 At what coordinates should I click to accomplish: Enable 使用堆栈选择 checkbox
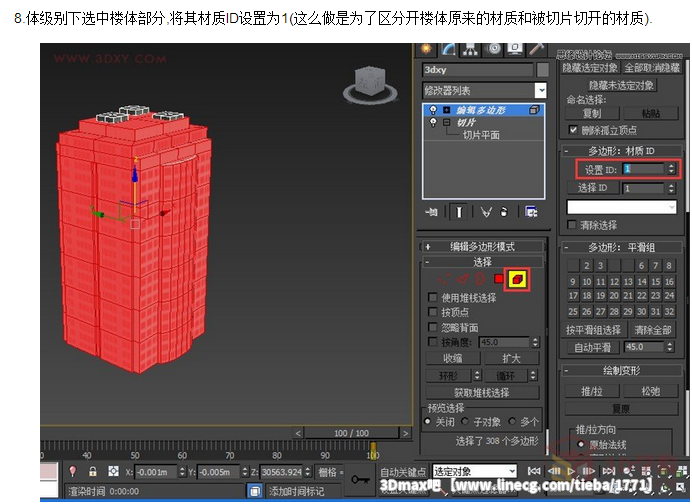pos(433,297)
